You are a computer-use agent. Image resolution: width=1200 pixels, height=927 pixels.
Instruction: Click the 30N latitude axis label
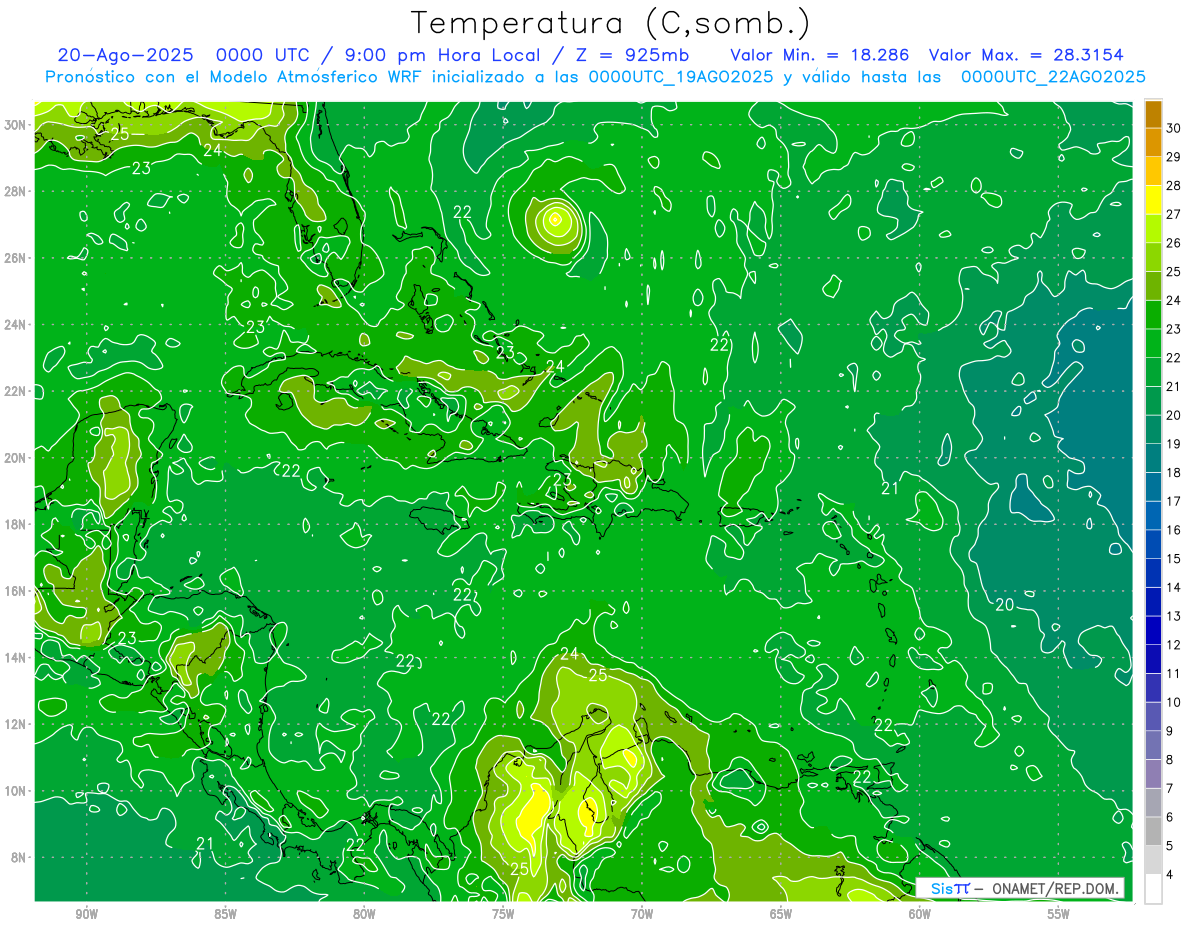(16, 124)
